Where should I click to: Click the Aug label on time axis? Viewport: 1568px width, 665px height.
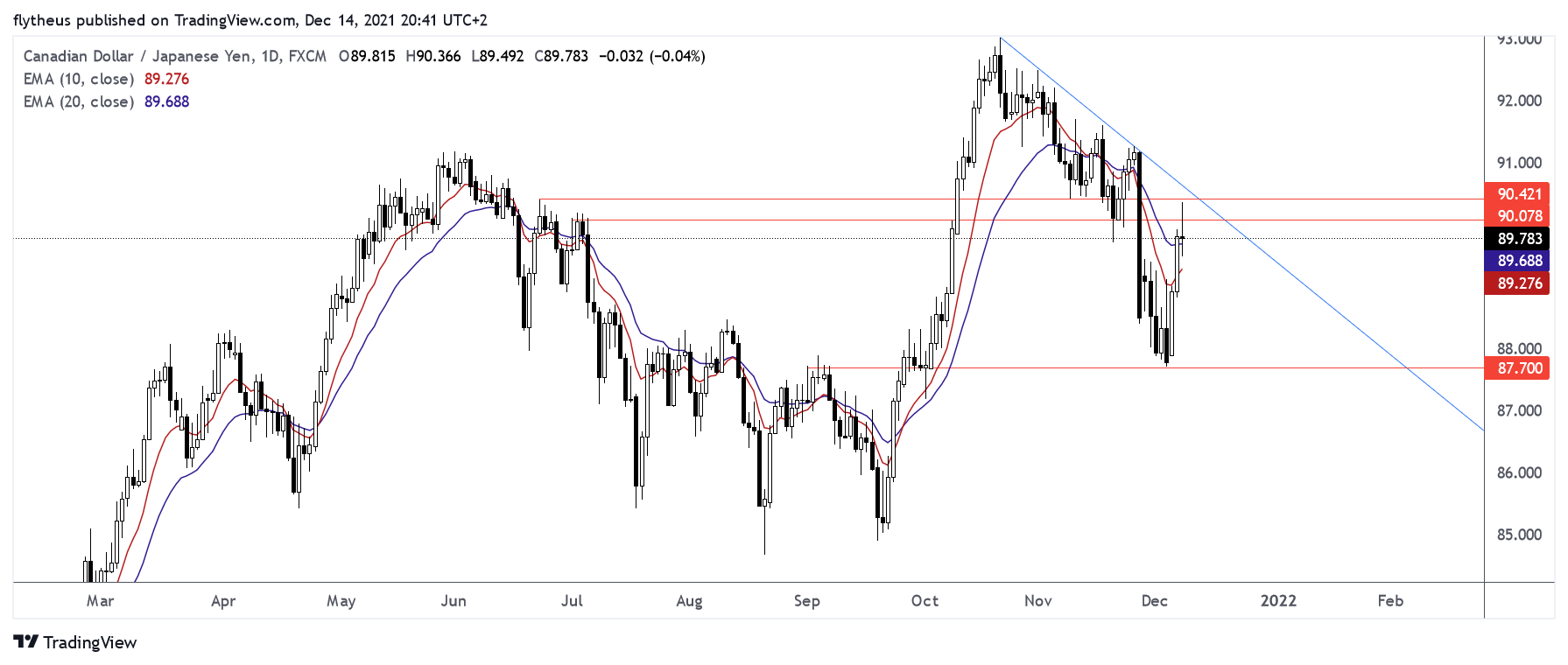[x=689, y=601]
